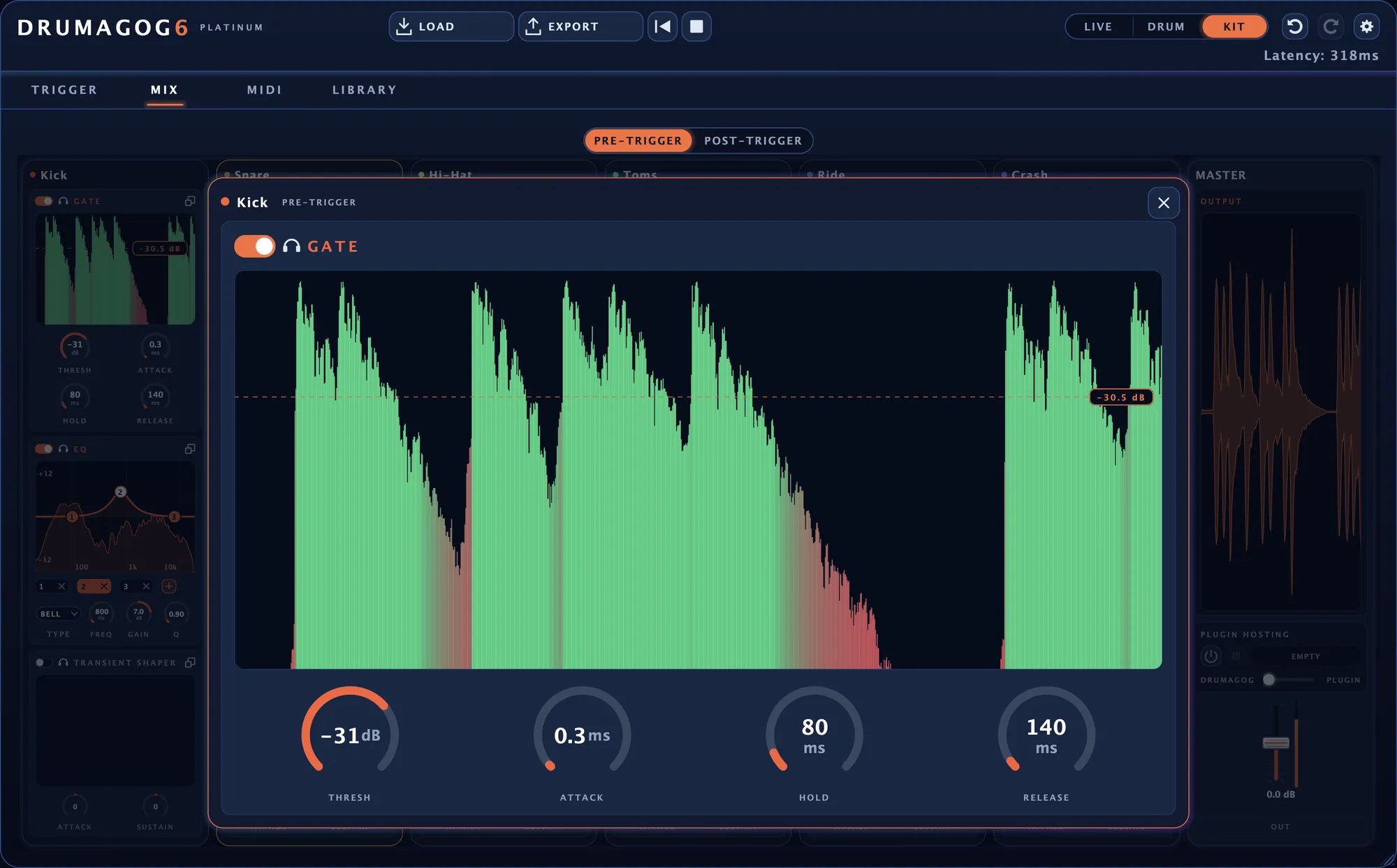This screenshot has width=1397, height=868.
Task: Click the headphones icon beside the large GATE title
Action: [291, 247]
